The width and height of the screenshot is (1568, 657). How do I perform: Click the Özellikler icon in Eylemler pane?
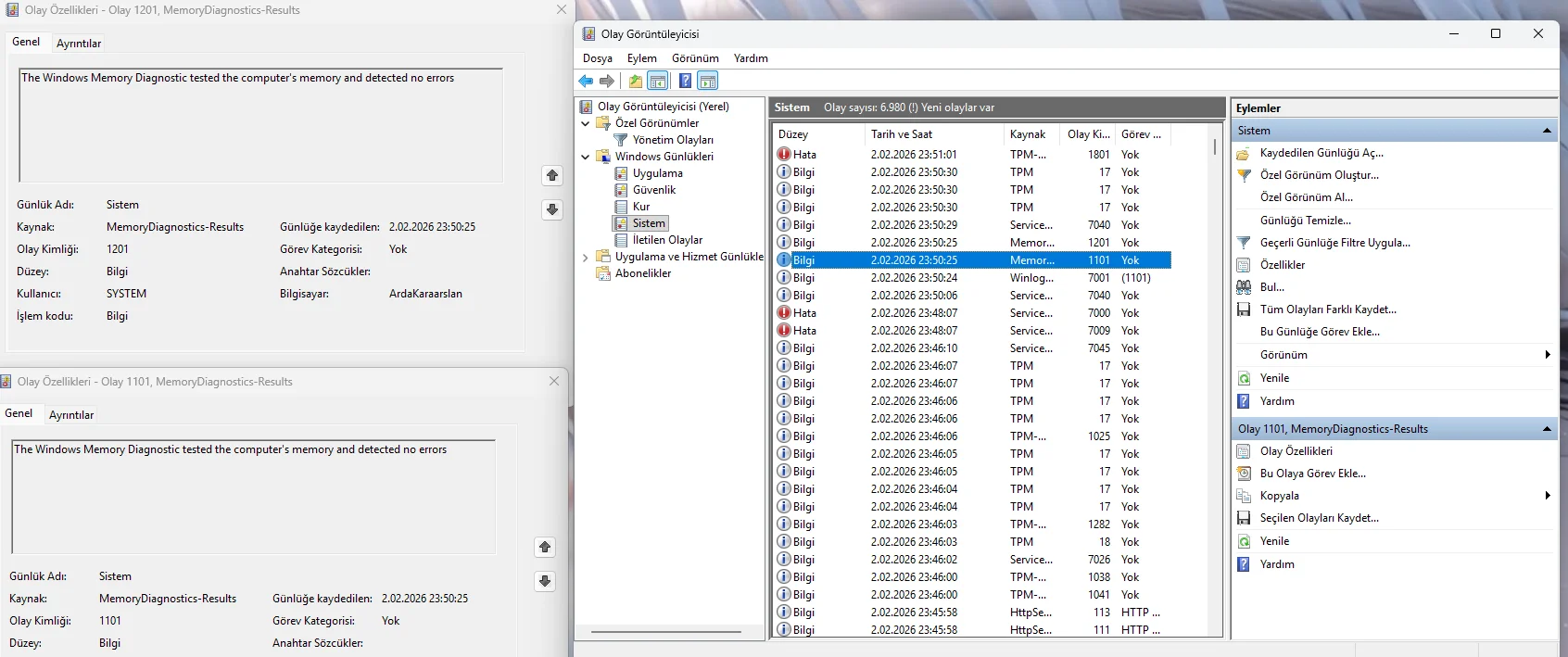tap(1244, 265)
